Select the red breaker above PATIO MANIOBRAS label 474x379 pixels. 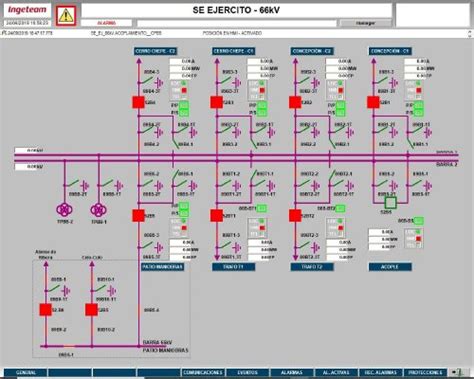coord(138,216)
